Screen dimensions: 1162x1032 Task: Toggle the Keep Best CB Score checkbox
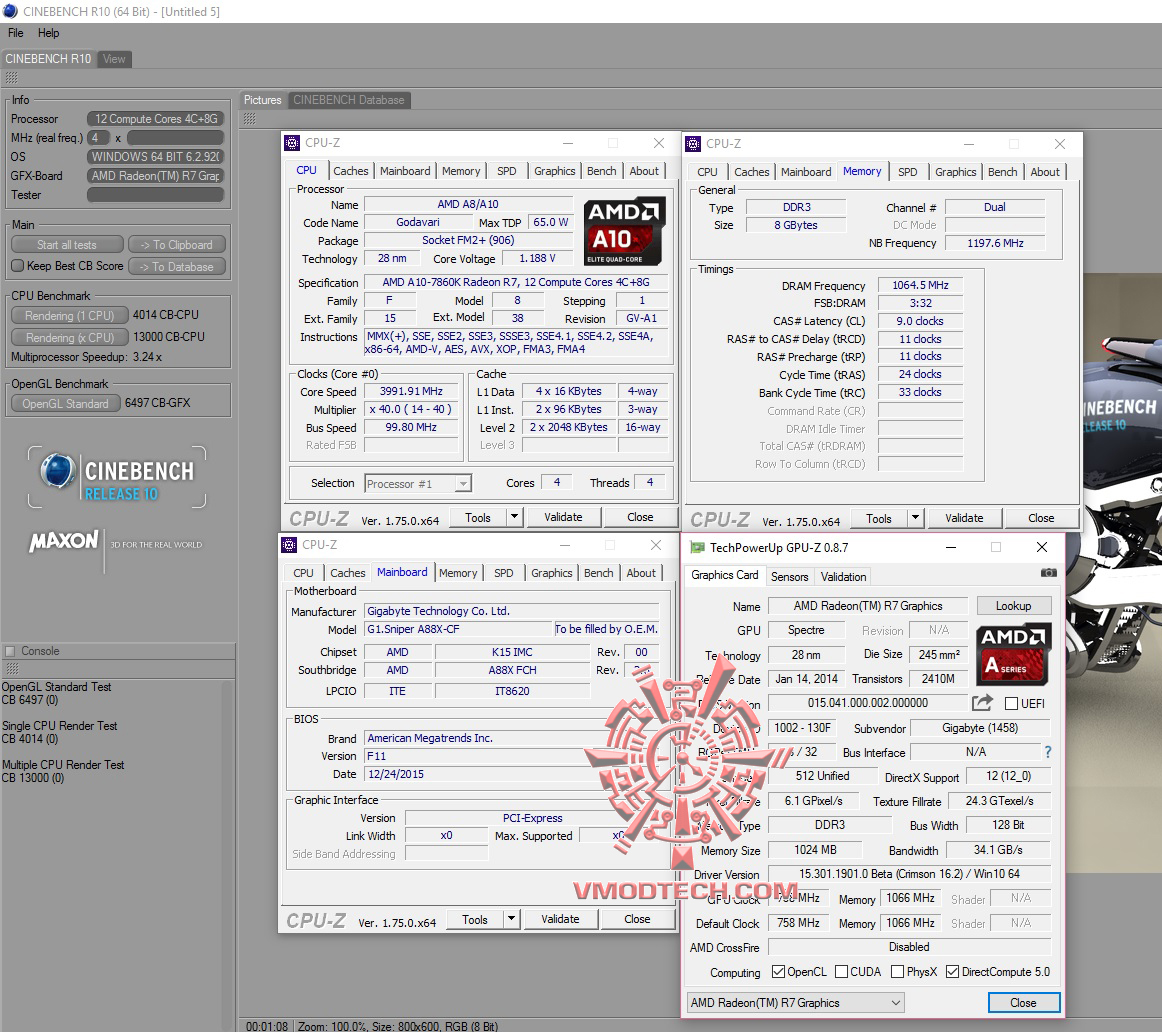18,266
